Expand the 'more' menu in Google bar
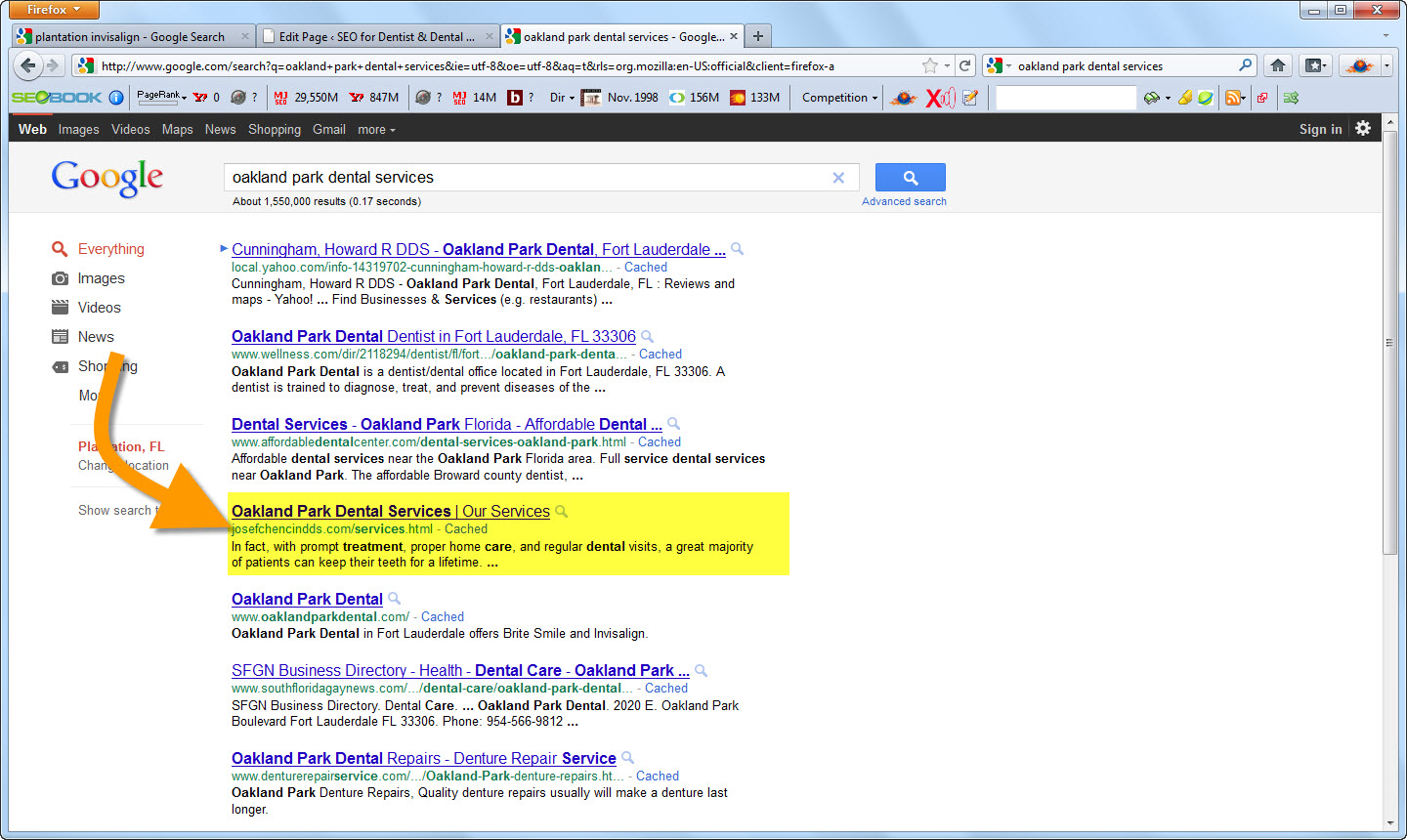Viewport: 1407px width, 840px height. coord(376,129)
